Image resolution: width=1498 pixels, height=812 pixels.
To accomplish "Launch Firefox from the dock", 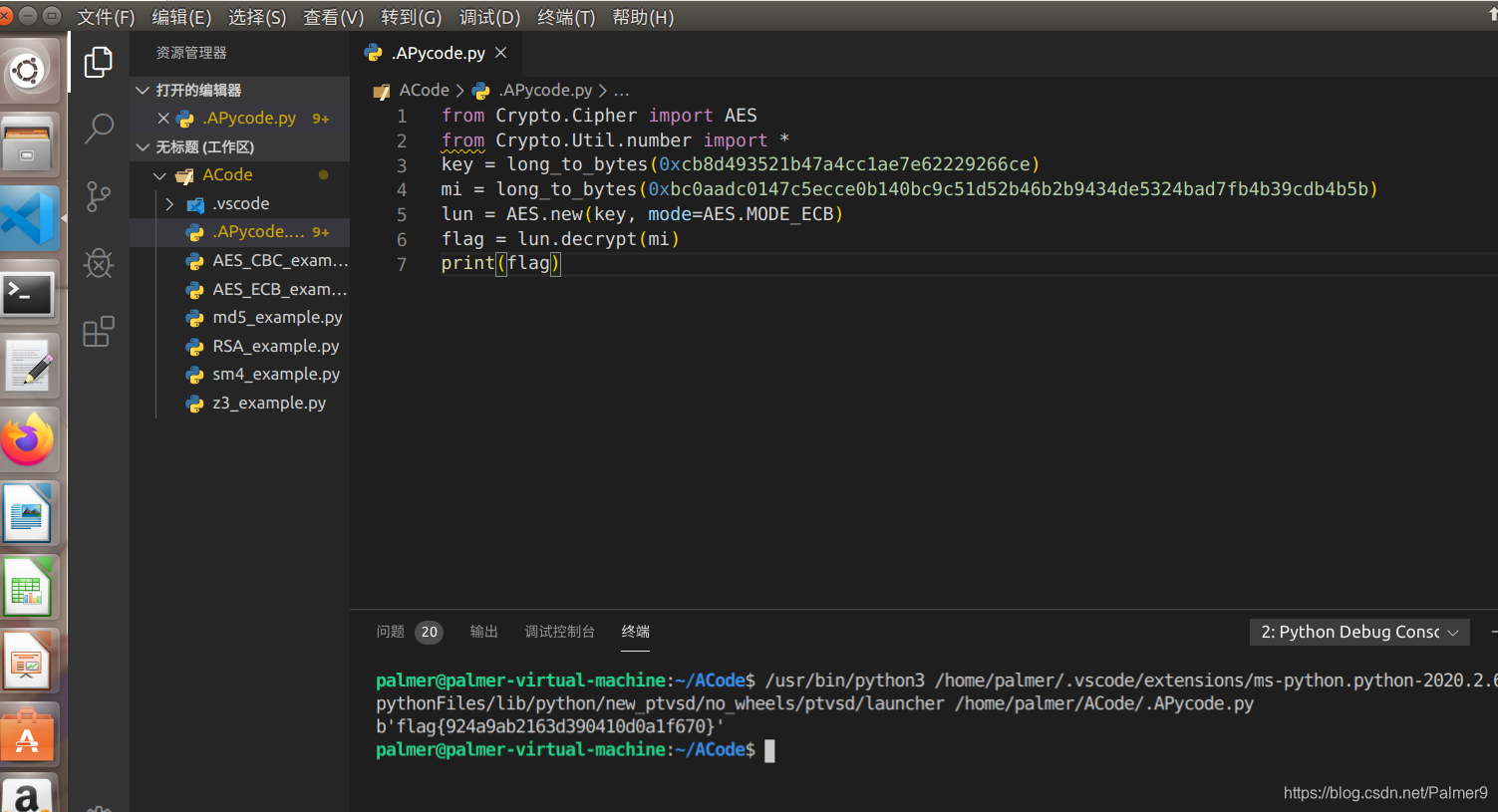I will (x=28, y=440).
